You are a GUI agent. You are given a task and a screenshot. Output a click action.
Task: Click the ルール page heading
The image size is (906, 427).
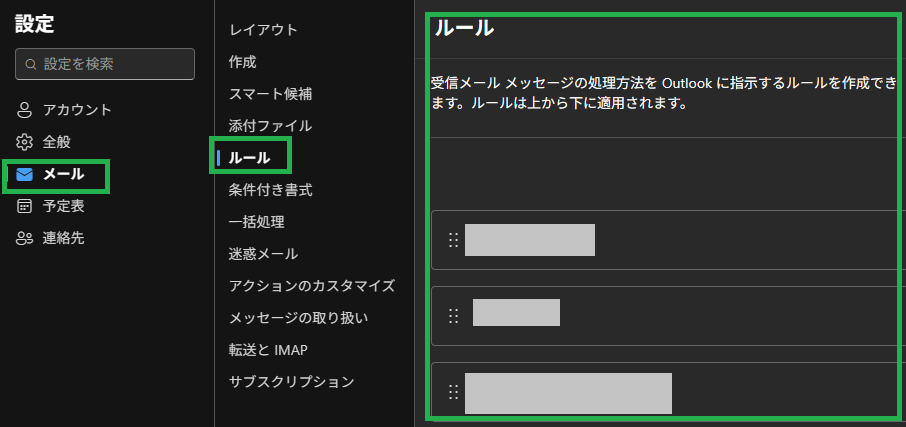pos(464,28)
